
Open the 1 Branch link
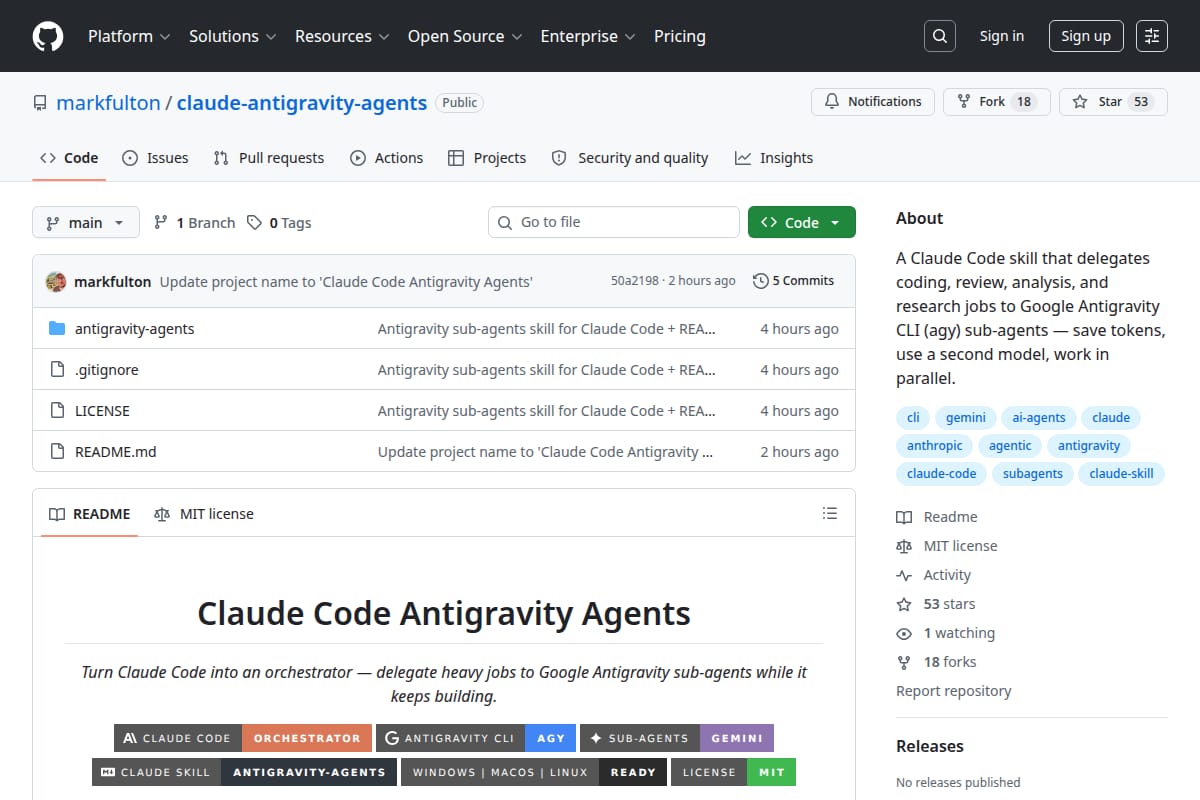(194, 223)
